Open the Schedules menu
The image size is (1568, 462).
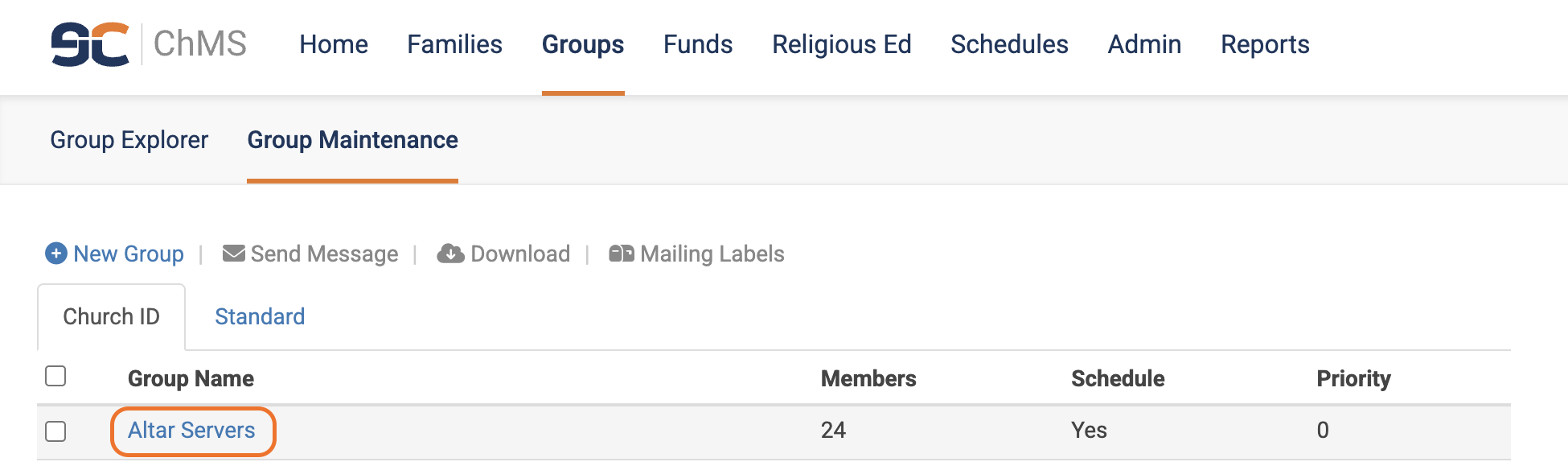1009,44
